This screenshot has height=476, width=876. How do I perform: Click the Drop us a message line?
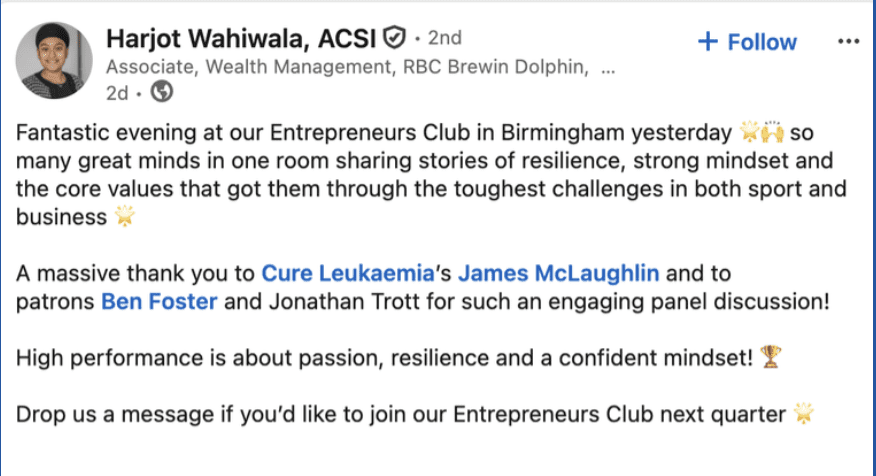[x=400, y=413]
